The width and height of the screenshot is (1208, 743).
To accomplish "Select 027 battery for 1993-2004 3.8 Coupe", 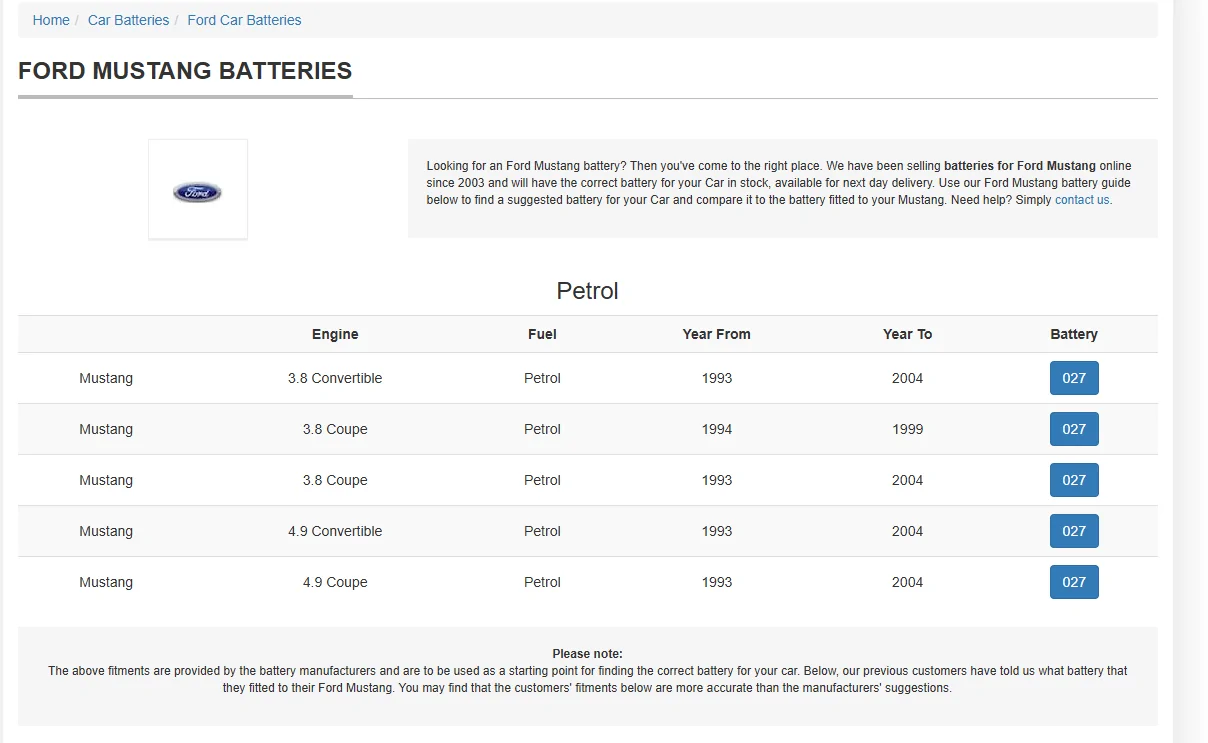I will [x=1074, y=480].
